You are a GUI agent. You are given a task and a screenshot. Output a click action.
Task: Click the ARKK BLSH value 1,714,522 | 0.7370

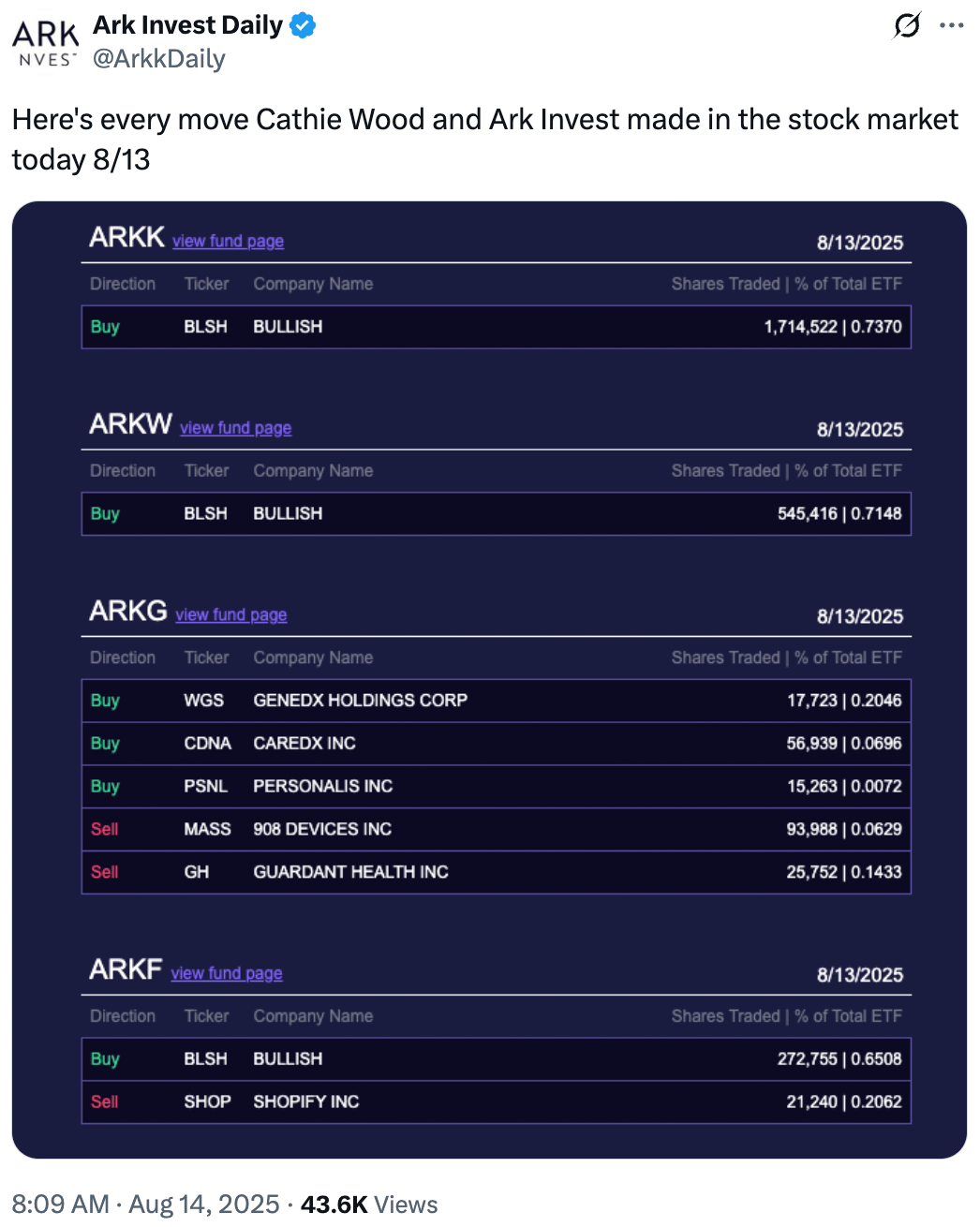(x=833, y=327)
